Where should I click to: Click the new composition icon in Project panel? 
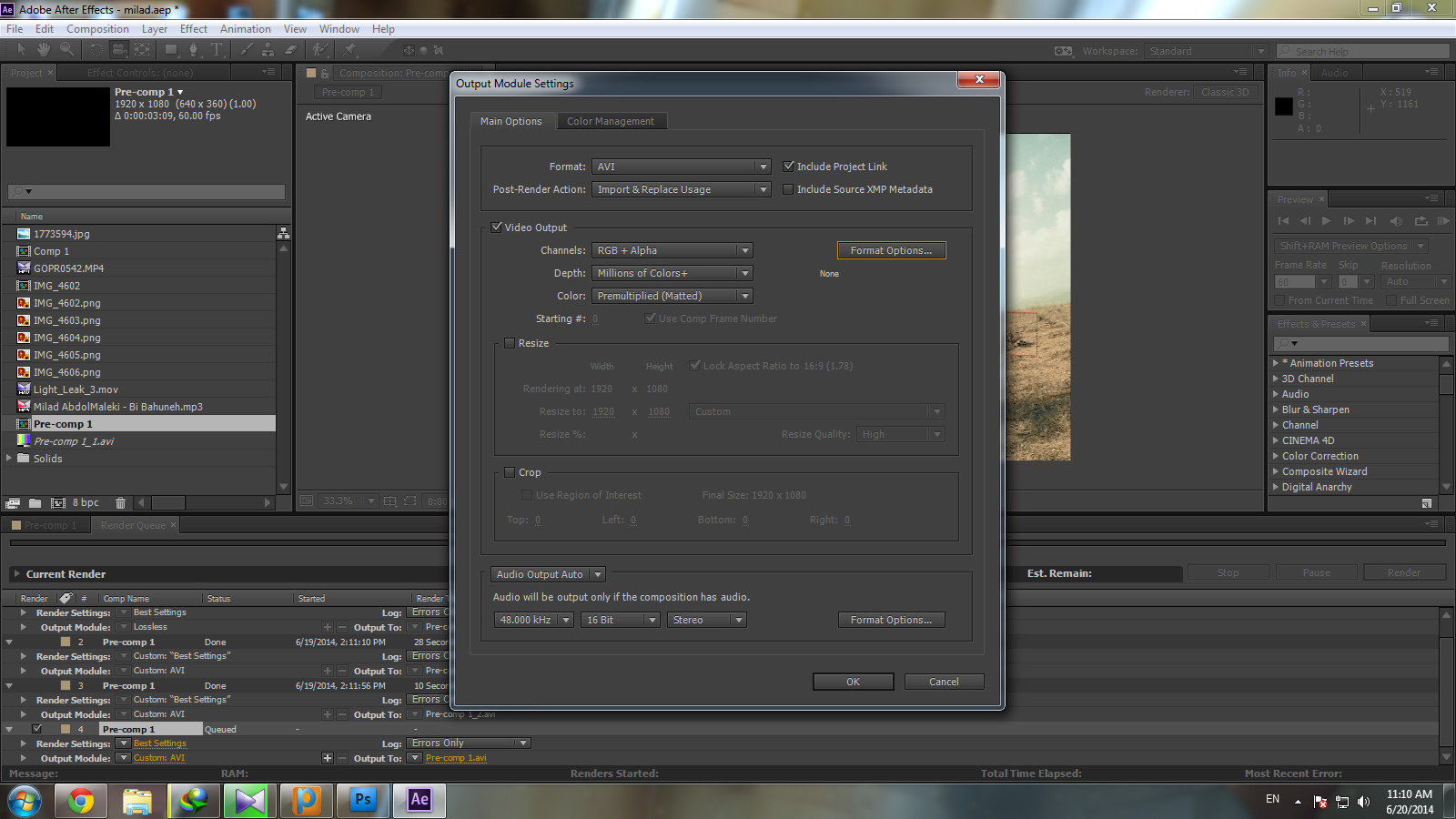point(58,502)
